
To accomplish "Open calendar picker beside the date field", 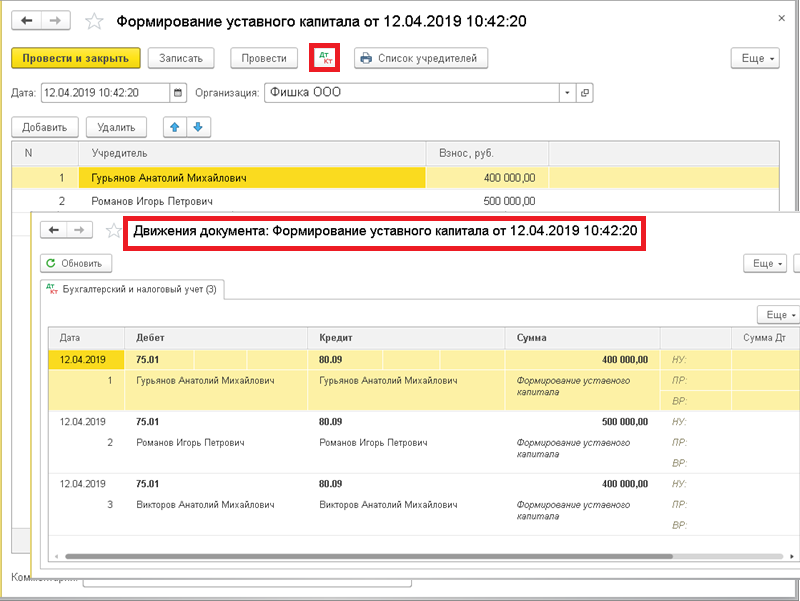I will click(178, 93).
